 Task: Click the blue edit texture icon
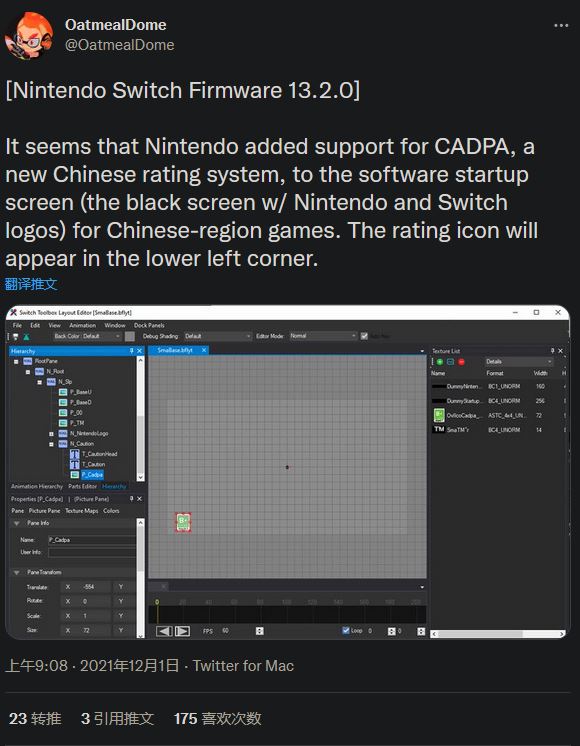pos(450,362)
